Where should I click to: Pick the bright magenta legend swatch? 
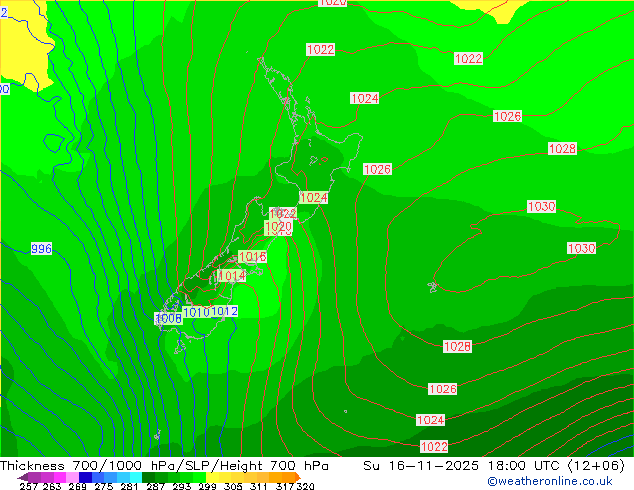click(60, 477)
